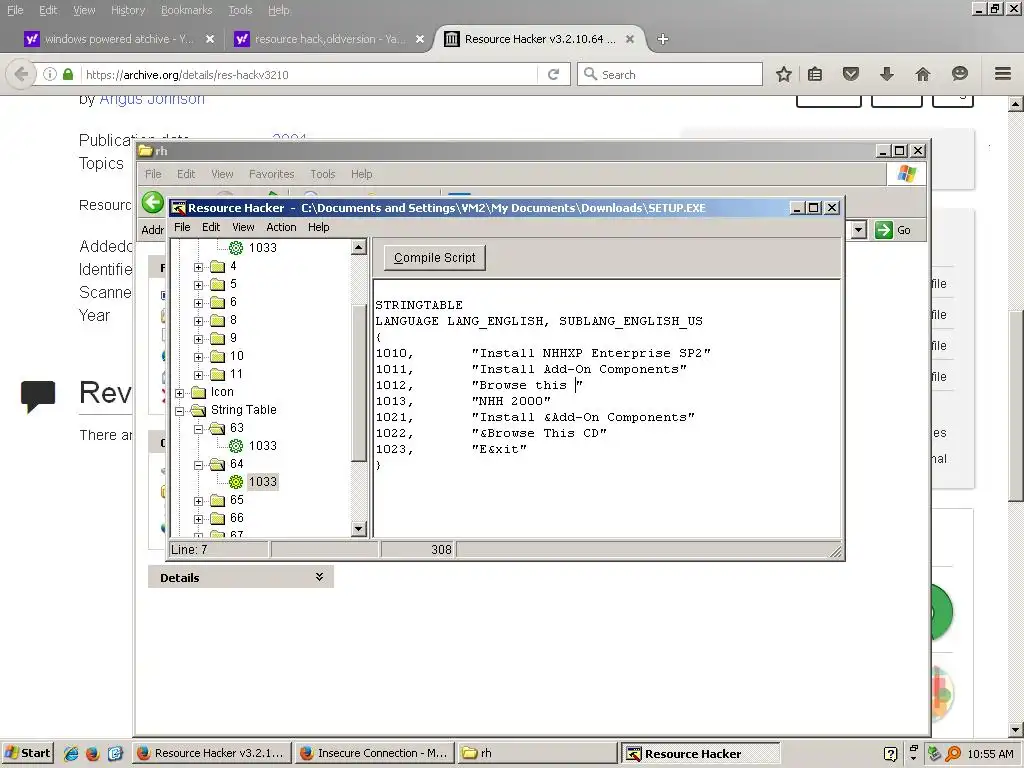The height and width of the screenshot is (768, 1024).
Task: Open rh folder taskbar button
Action: [537, 754]
